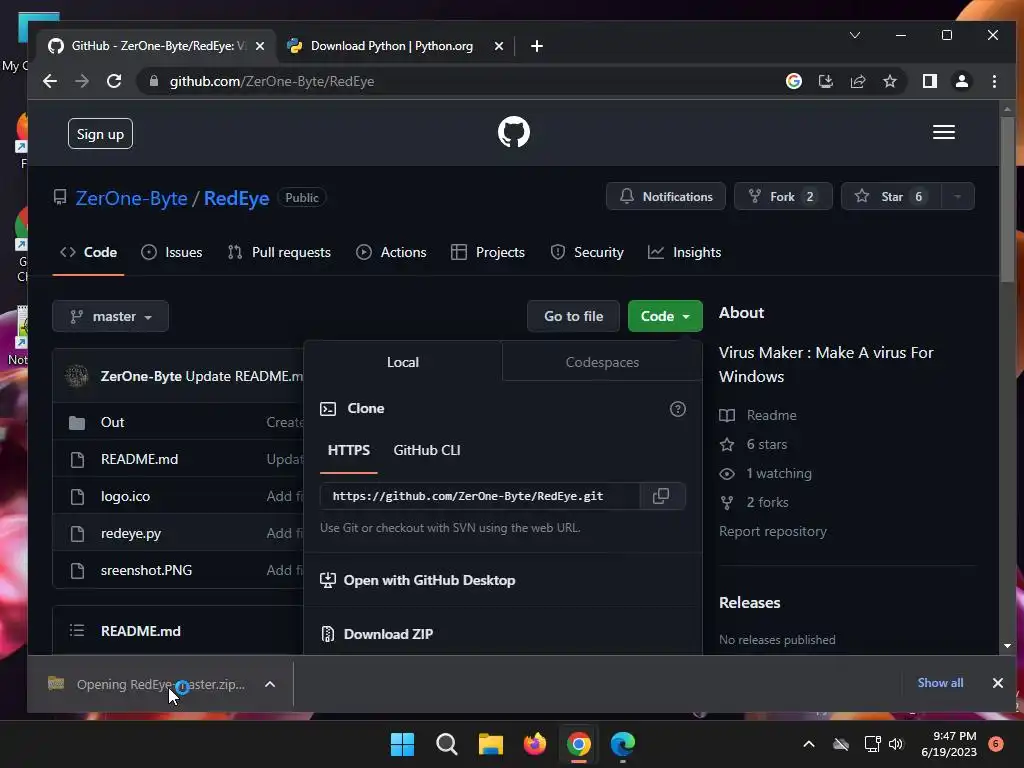1024x768 pixels.
Task: Go to the Actions tab
Action: point(391,252)
